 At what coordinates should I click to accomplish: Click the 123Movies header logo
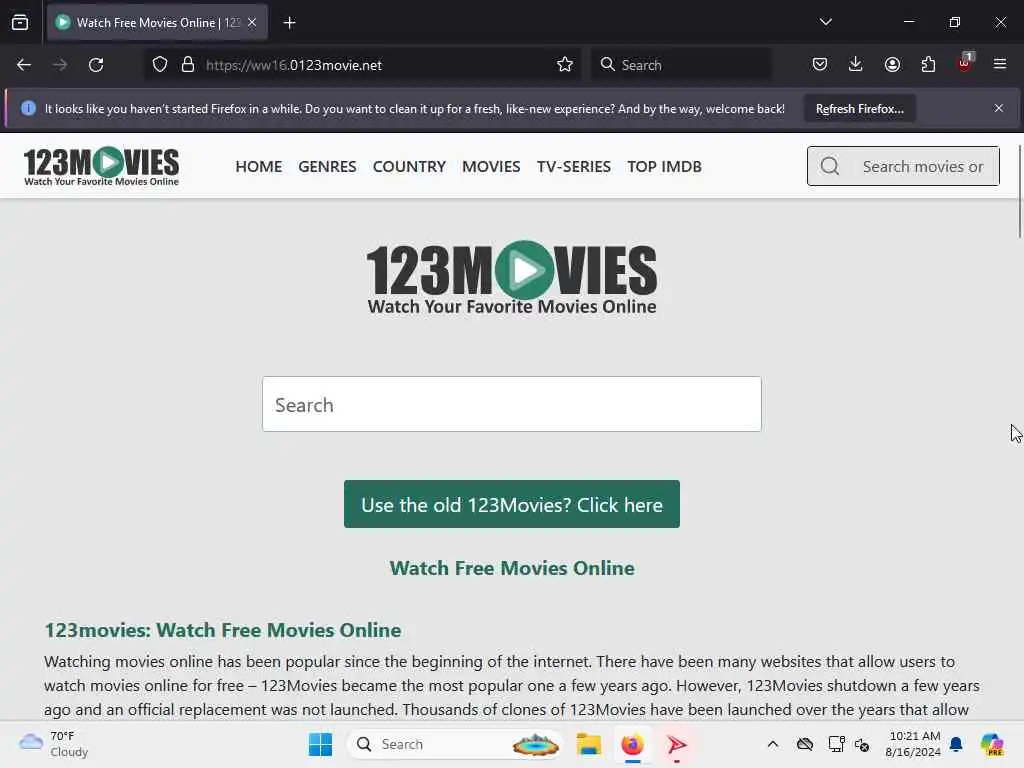point(101,167)
